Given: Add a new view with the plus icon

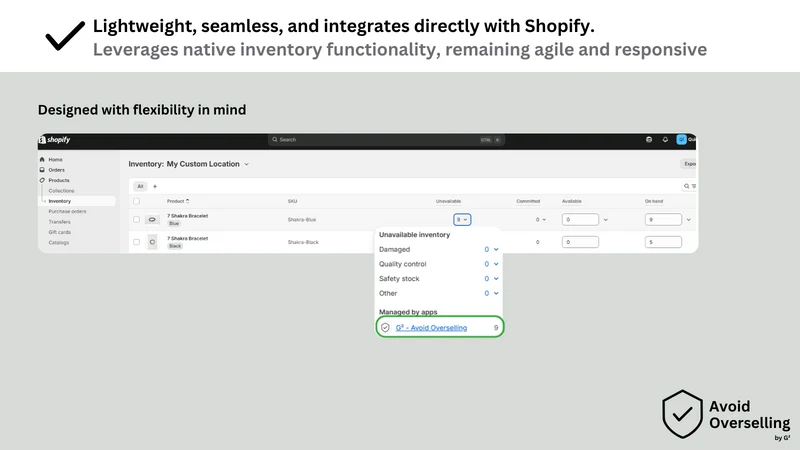Looking at the screenshot, I should pos(155,186).
